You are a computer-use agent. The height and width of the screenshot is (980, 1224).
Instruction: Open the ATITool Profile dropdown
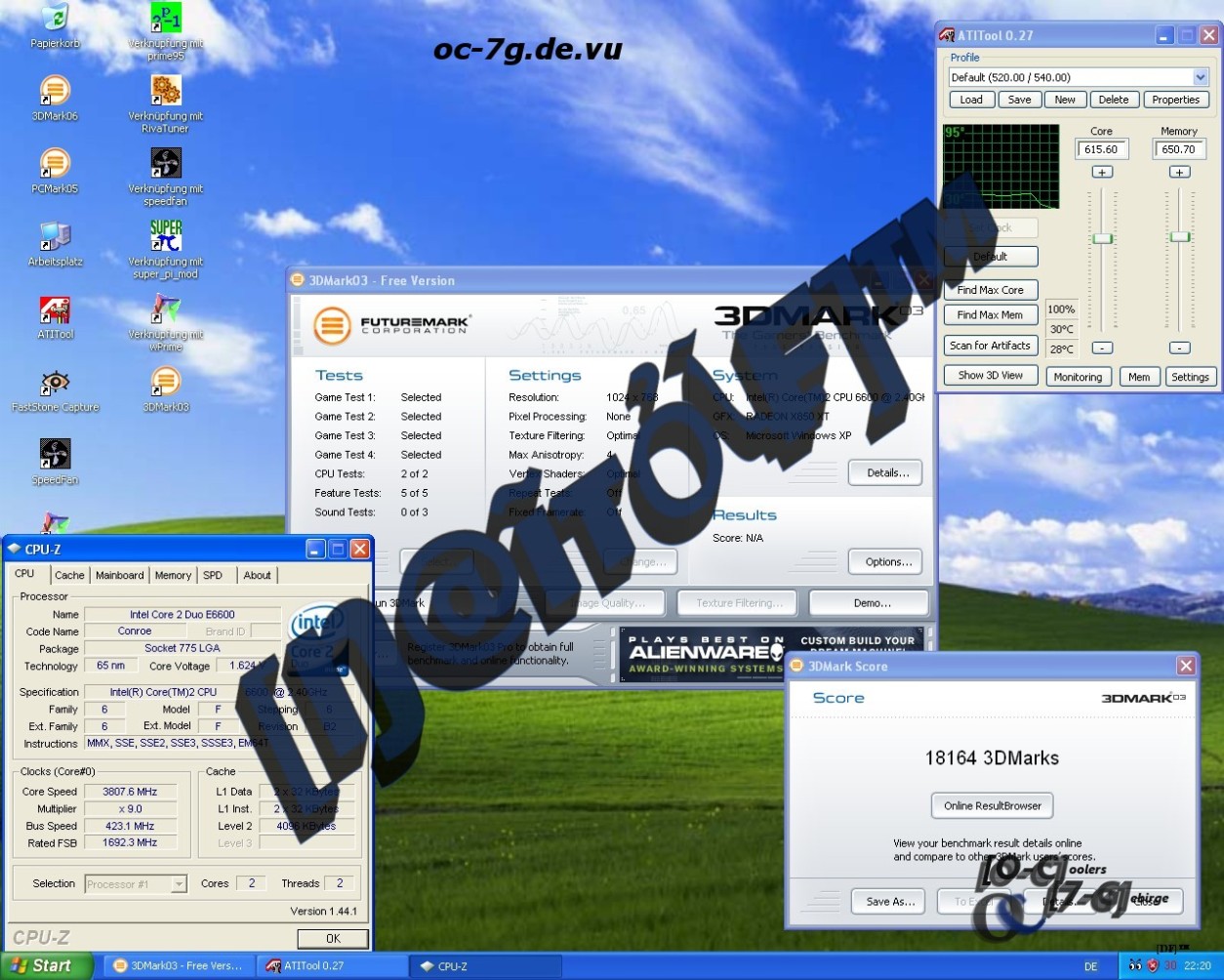1200,77
